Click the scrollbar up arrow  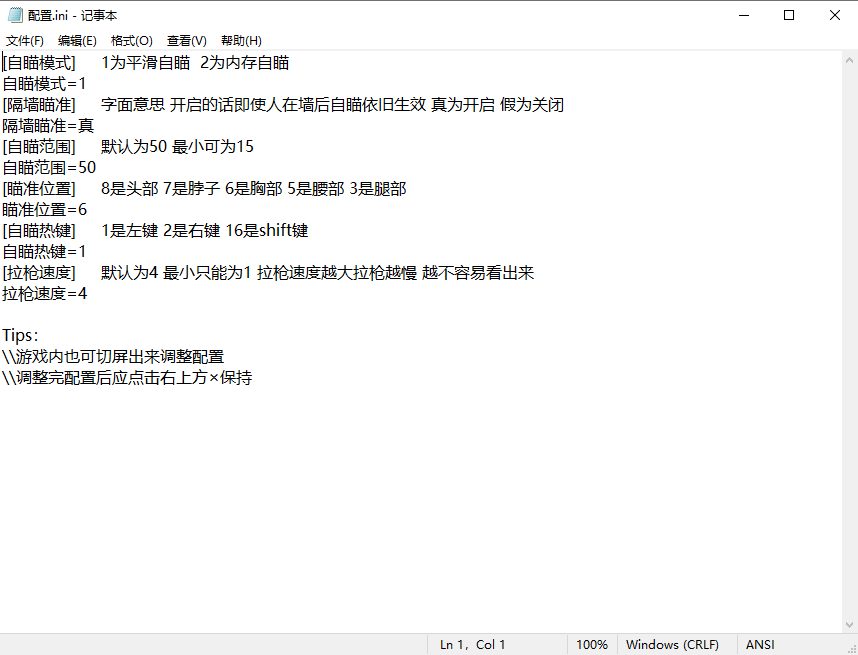pyautogui.click(x=849, y=60)
